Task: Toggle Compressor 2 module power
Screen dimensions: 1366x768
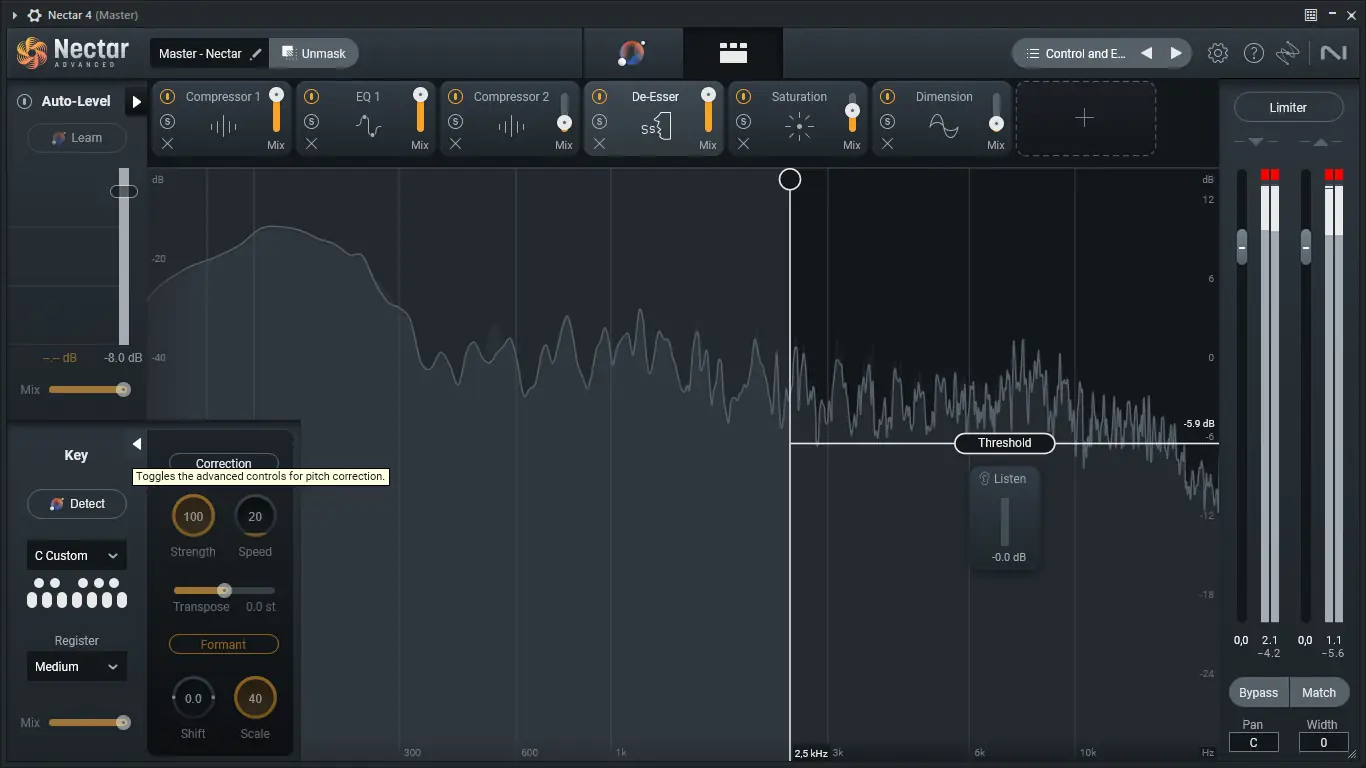Action: click(455, 97)
